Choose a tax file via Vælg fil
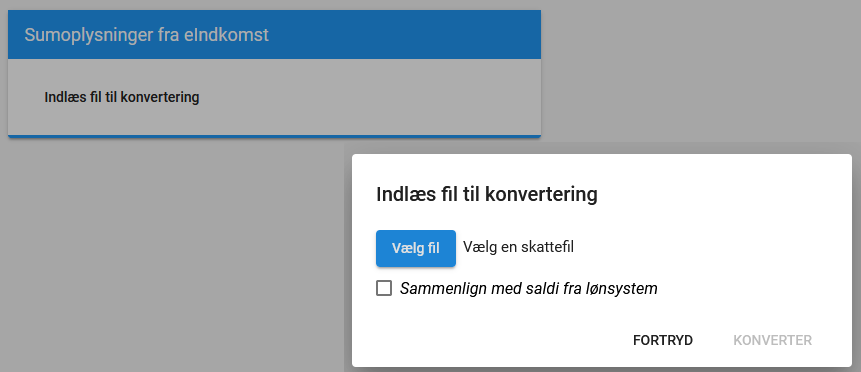Image resolution: width=861 pixels, height=372 pixels. pyautogui.click(x=416, y=248)
